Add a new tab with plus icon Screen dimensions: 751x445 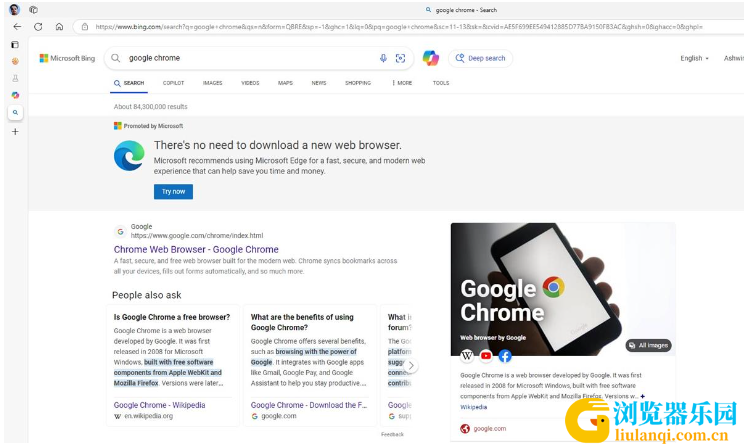(x=15, y=131)
